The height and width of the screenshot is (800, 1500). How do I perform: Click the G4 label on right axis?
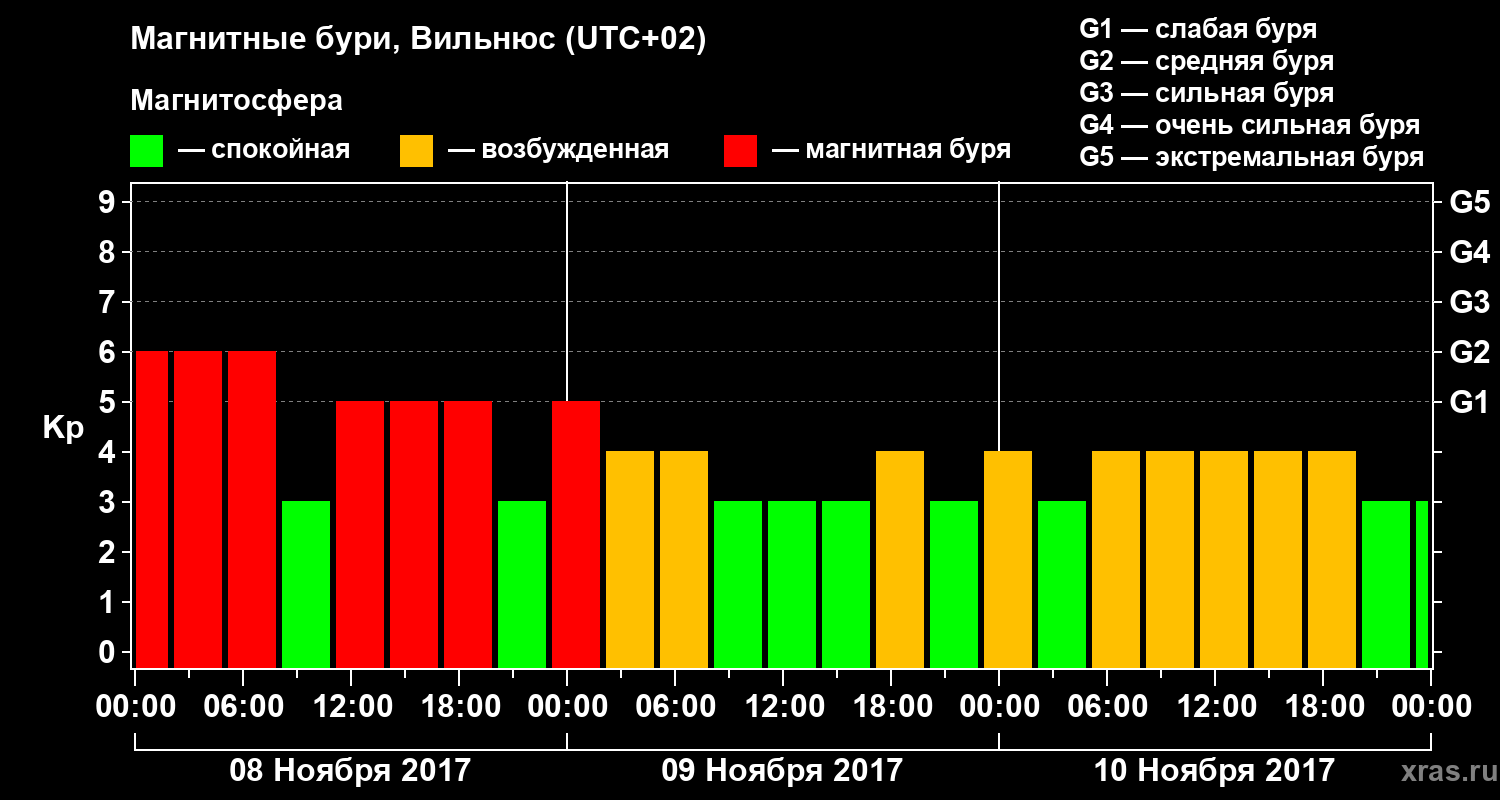[1469, 252]
